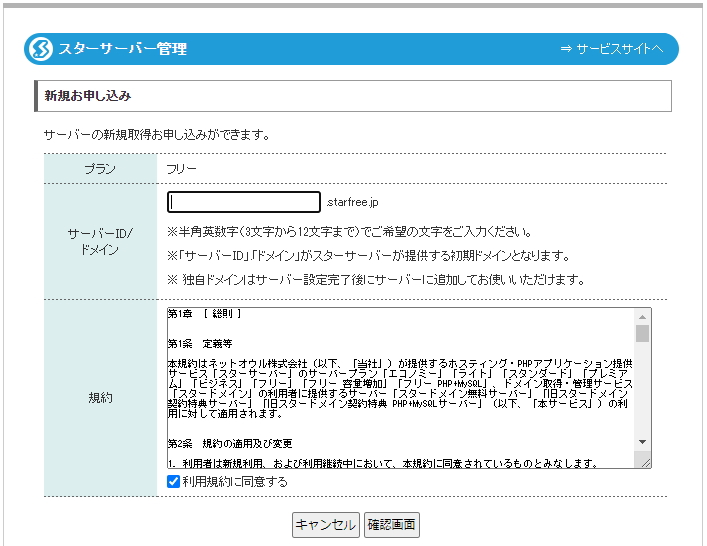
Task: Click the 新規お申し込み heading
Action: (x=88, y=96)
